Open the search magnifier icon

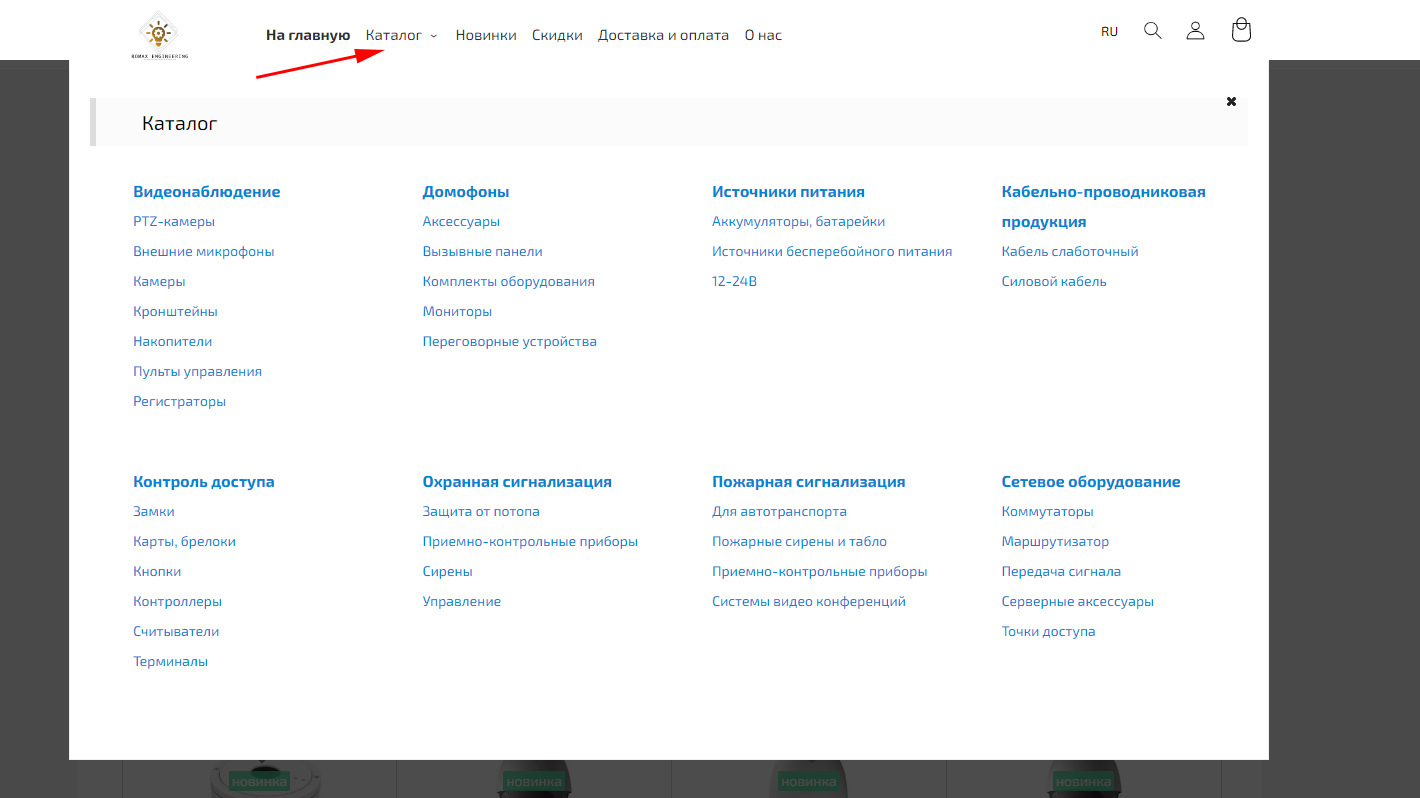coord(1152,31)
